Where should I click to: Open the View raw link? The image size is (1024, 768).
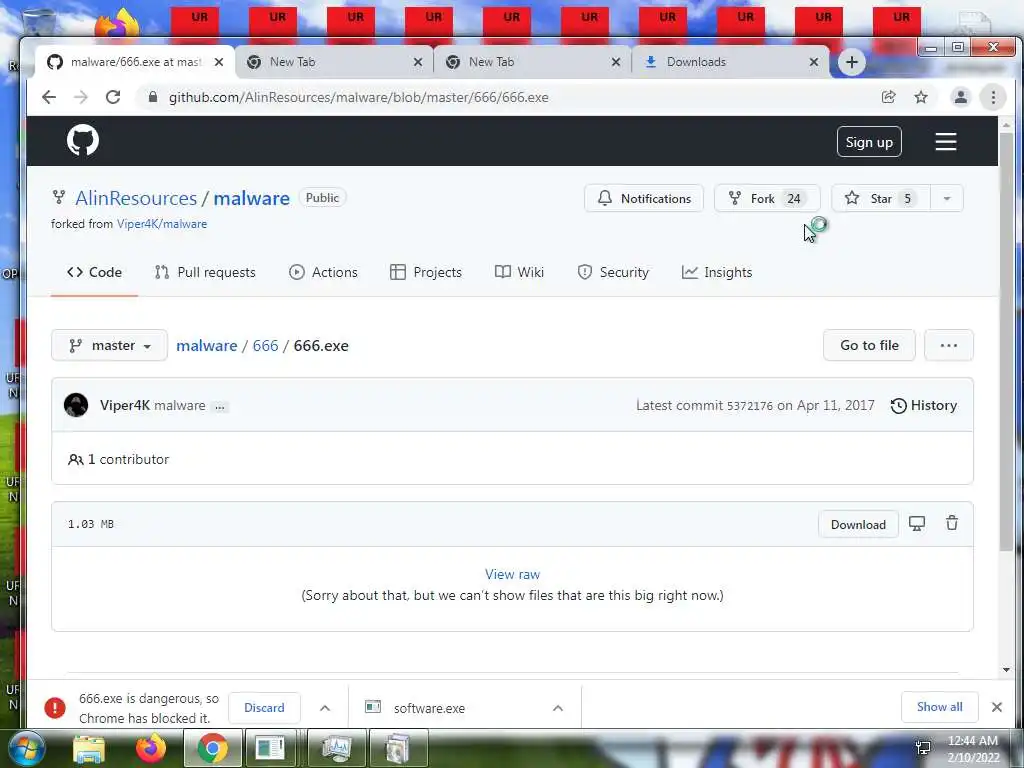point(512,574)
